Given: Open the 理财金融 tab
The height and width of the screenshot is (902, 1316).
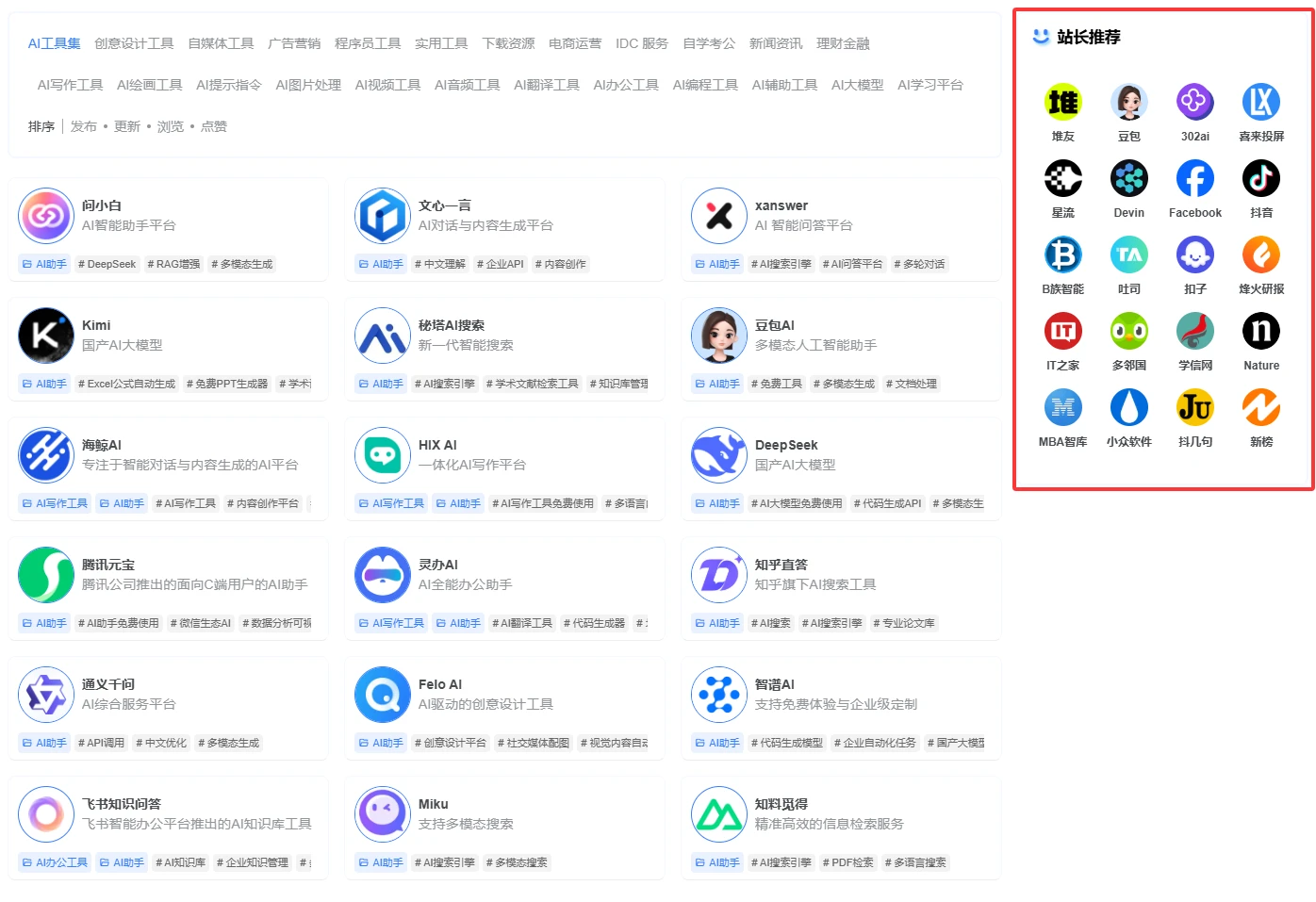Looking at the screenshot, I should coord(843,43).
